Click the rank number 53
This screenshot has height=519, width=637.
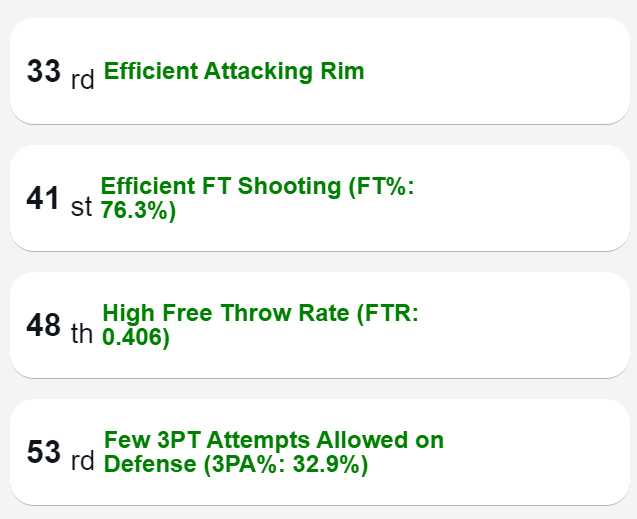[x=44, y=452]
